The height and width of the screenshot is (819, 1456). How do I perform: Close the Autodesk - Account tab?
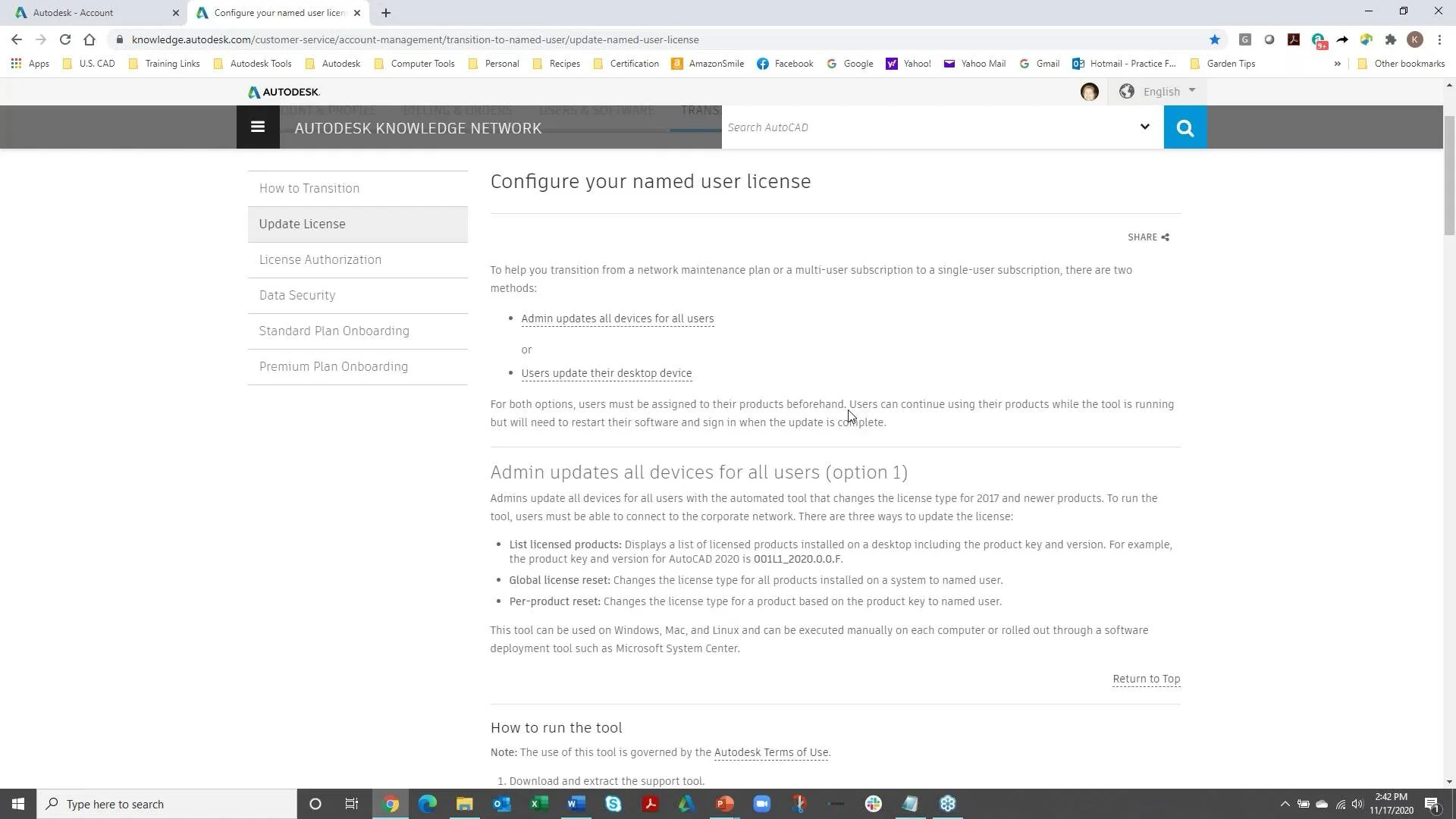pos(176,13)
